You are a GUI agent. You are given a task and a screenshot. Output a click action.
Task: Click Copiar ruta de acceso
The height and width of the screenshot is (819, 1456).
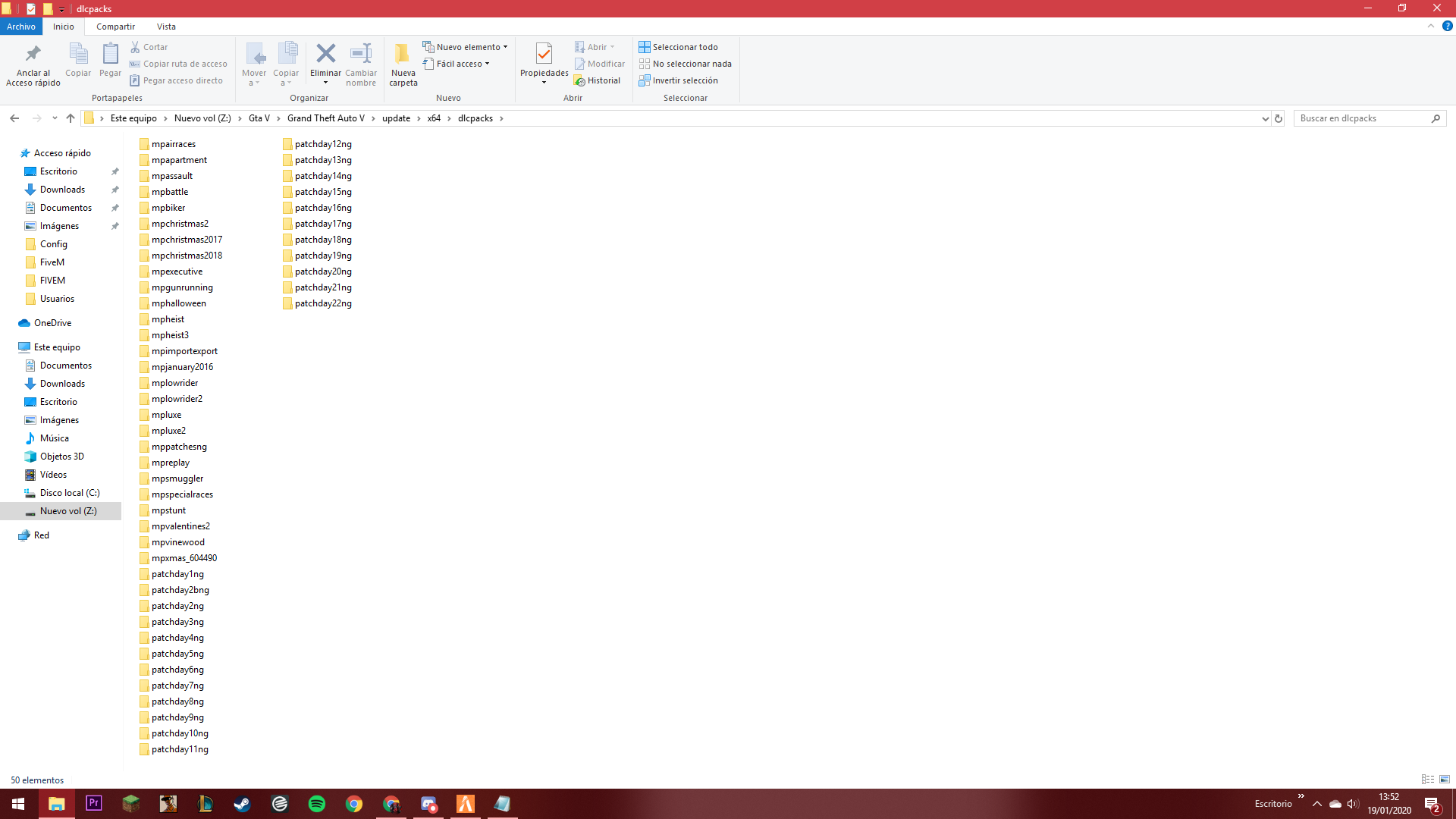tap(178, 64)
